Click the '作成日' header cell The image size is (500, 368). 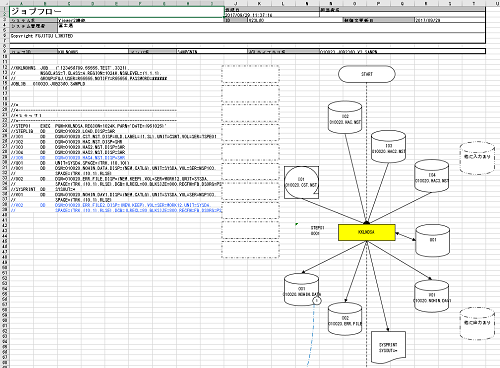click(x=272, y=10)
